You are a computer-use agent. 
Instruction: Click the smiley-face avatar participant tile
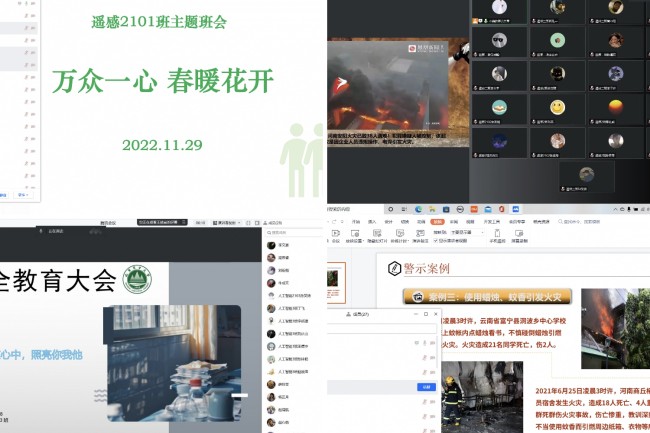point(557,107)
